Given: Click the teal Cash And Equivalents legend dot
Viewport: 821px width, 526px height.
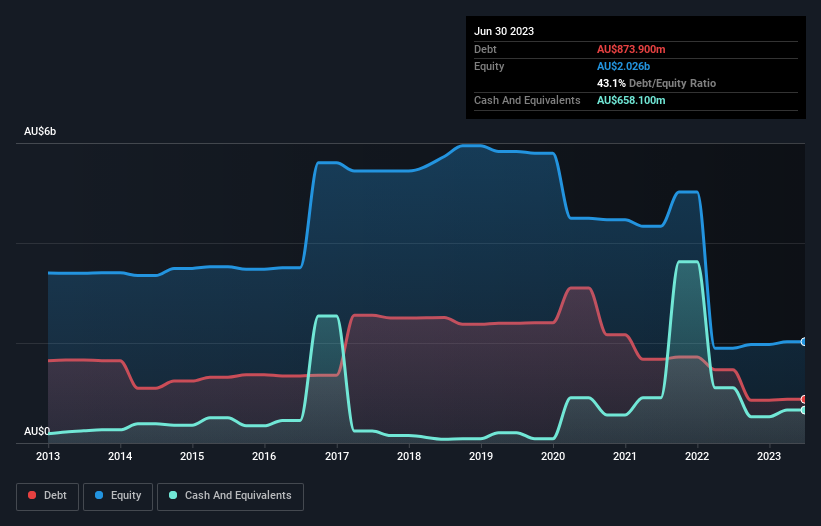Looking at the screenshot, I should tap(173, 495).
